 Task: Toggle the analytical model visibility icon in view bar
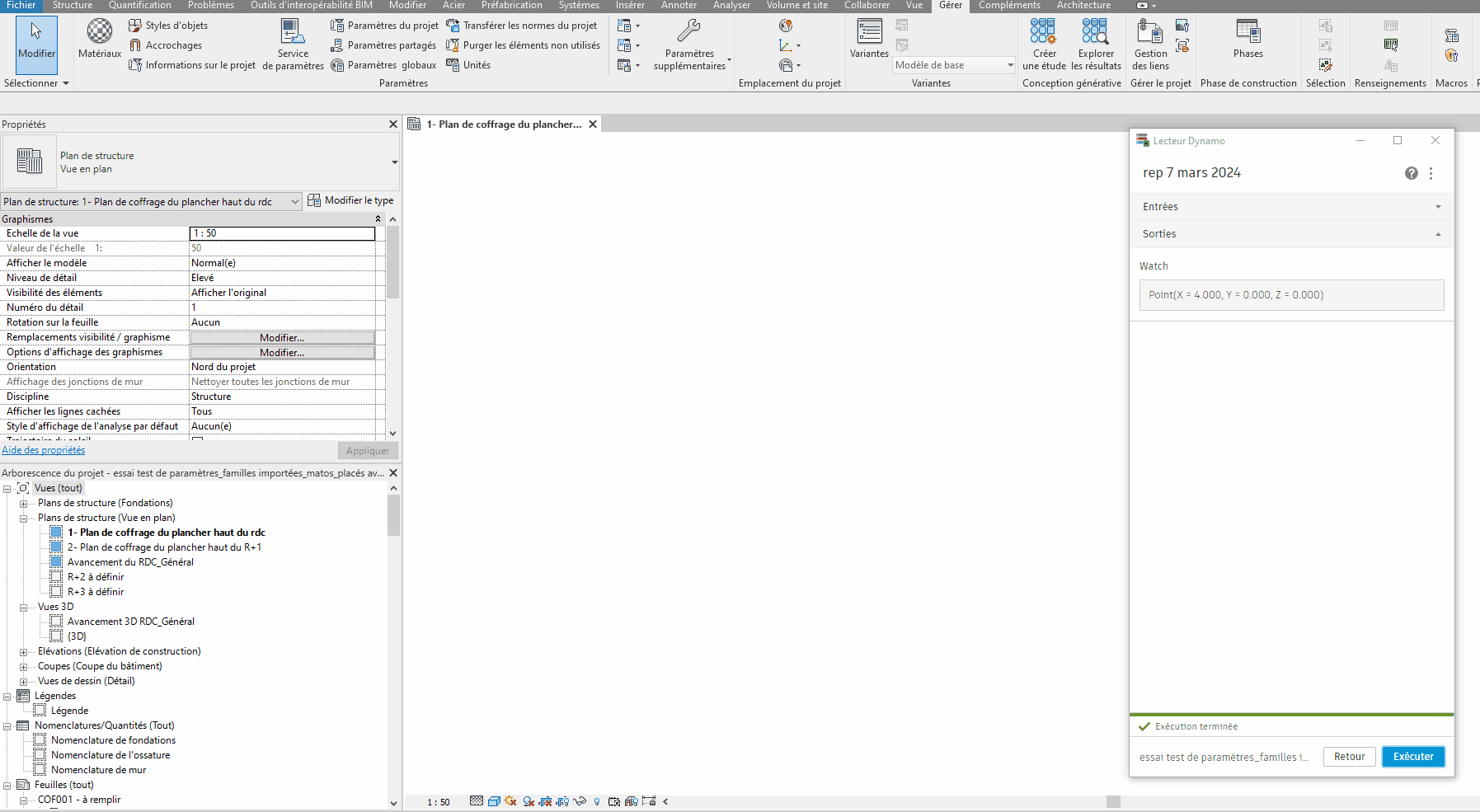(x=632, y=801)
